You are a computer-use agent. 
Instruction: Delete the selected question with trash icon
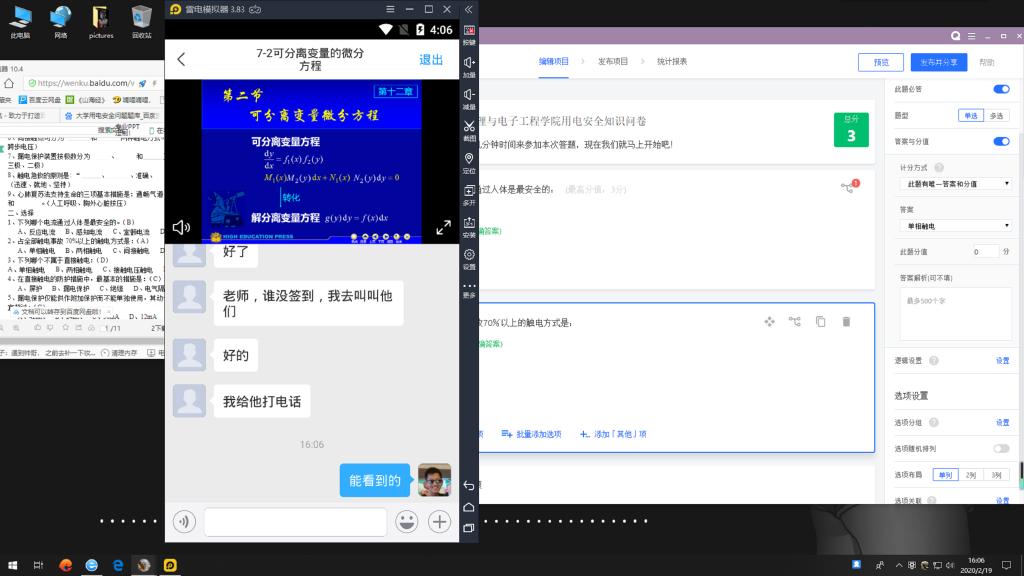(846, 321)
